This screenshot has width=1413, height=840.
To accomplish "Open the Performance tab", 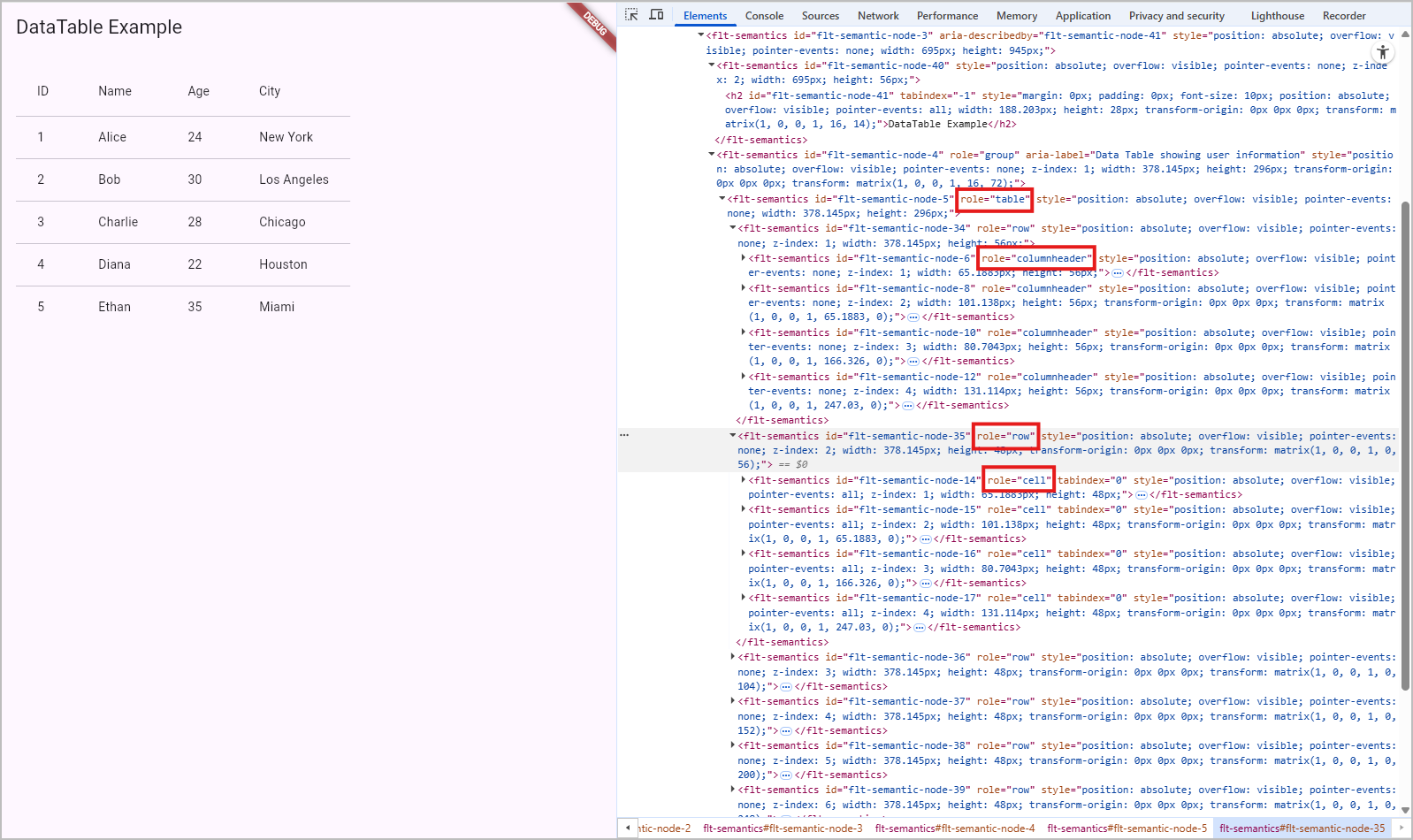I will (947, 16).
